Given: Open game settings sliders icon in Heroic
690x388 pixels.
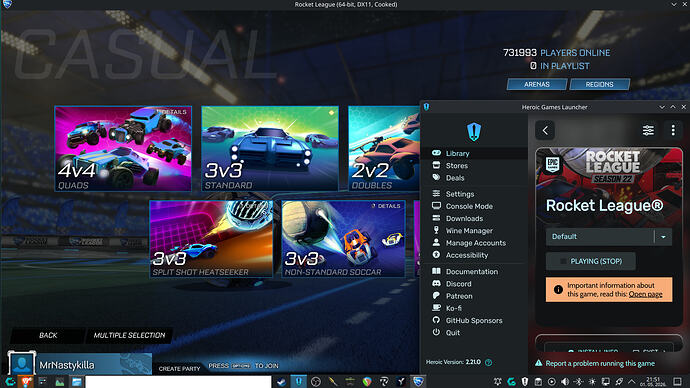Looking at the screenshot, I should 648,130.
